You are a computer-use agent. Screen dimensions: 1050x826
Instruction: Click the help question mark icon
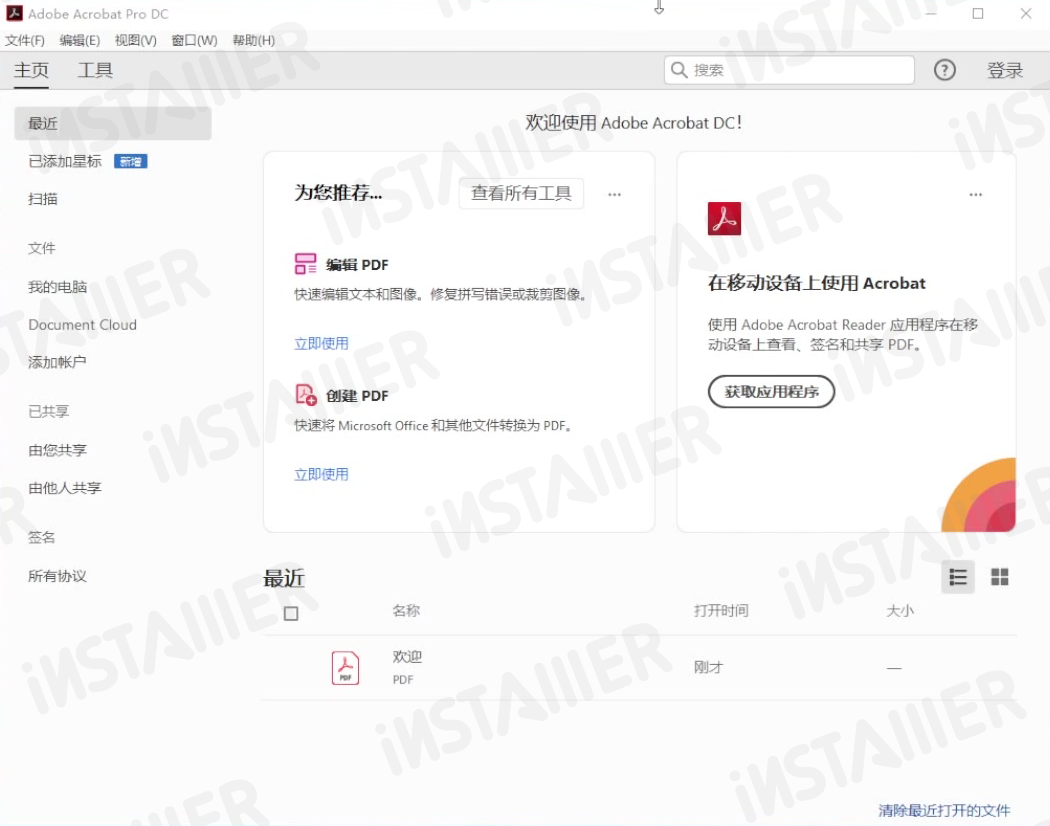click(x=944, y=70)
